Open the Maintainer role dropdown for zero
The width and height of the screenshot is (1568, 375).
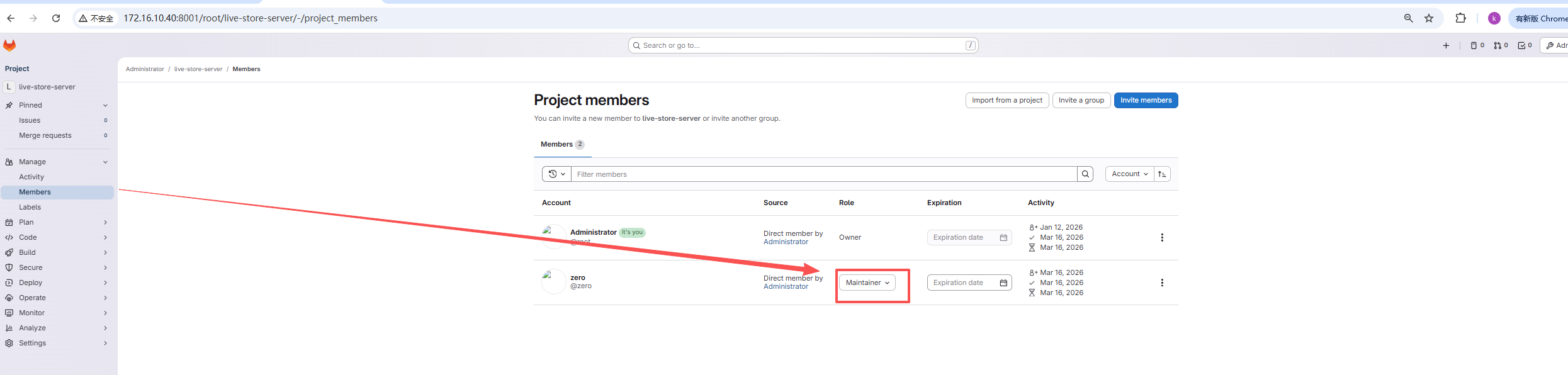867,283
